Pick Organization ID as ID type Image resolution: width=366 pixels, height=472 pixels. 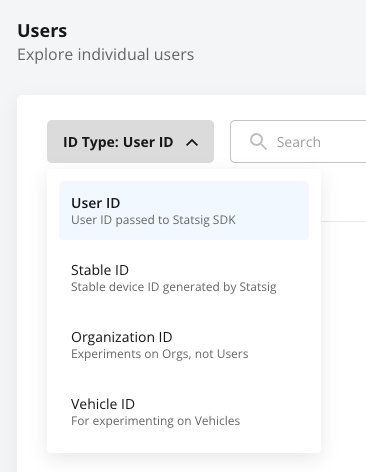[x=184, y=345]
